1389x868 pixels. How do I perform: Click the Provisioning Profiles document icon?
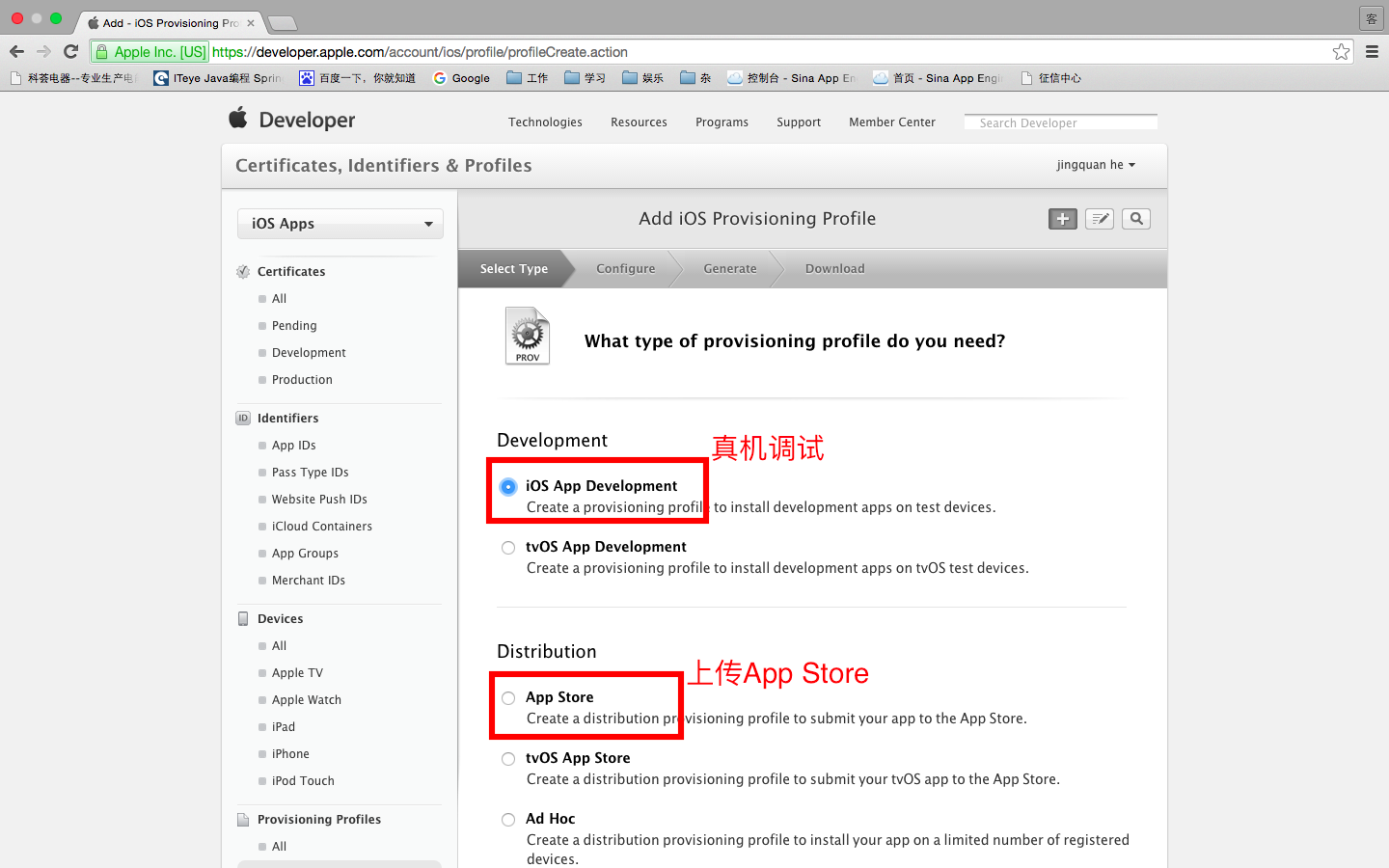pos(243,820)
